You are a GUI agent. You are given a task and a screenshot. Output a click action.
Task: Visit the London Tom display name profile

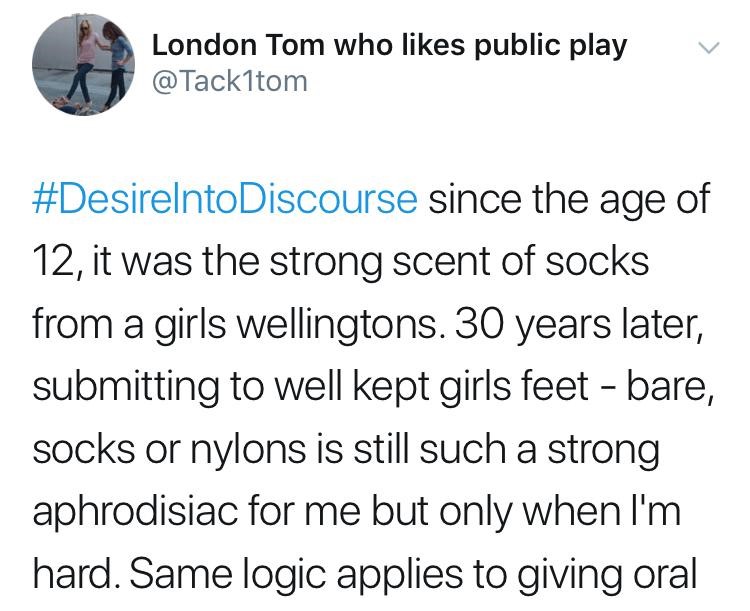389,46
